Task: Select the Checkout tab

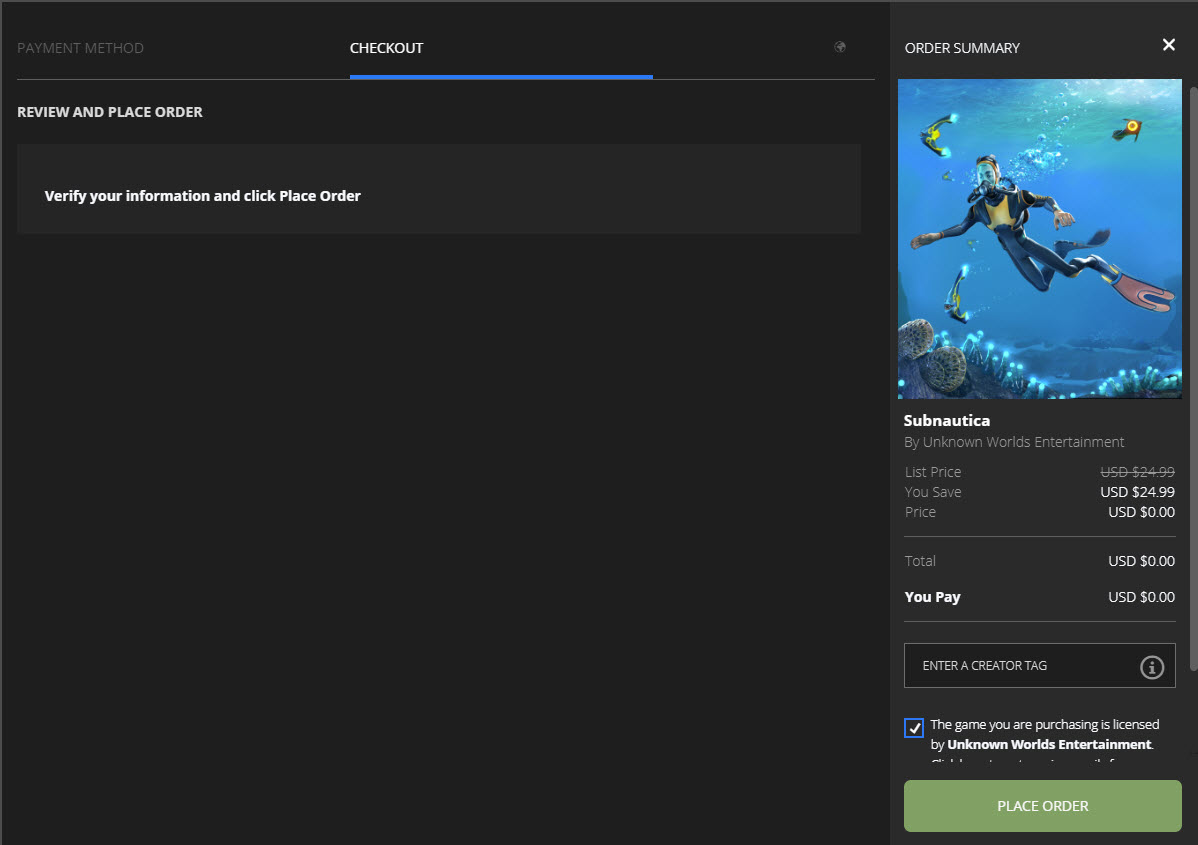Action: tap(386, 48)
